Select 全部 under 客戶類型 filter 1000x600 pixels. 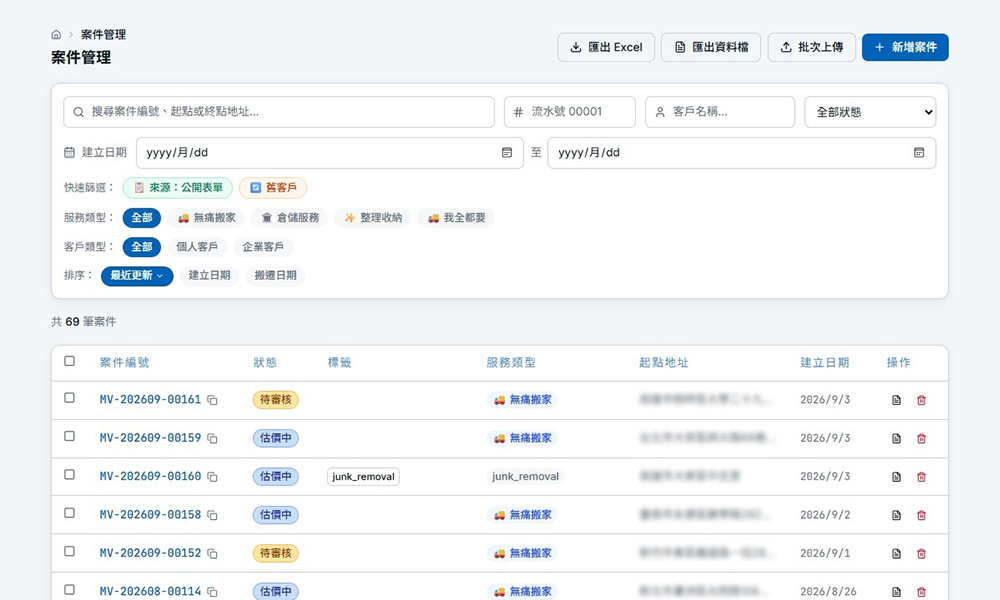142,247
